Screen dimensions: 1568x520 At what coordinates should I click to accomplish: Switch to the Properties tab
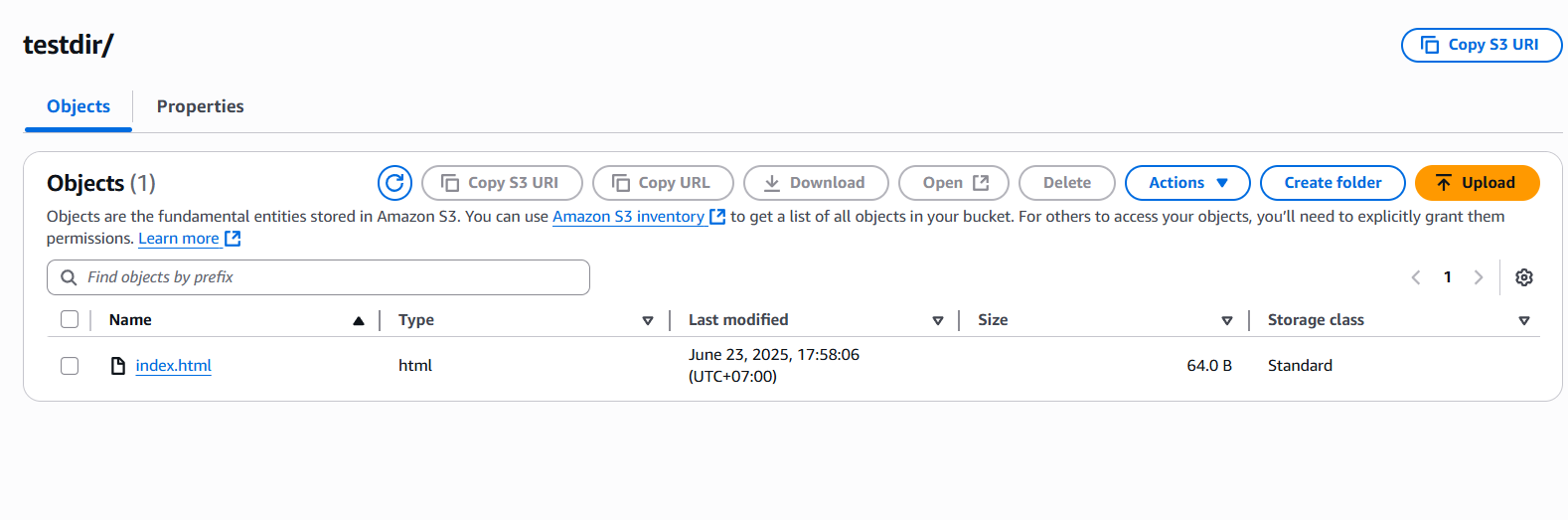[x=200, y=106]
